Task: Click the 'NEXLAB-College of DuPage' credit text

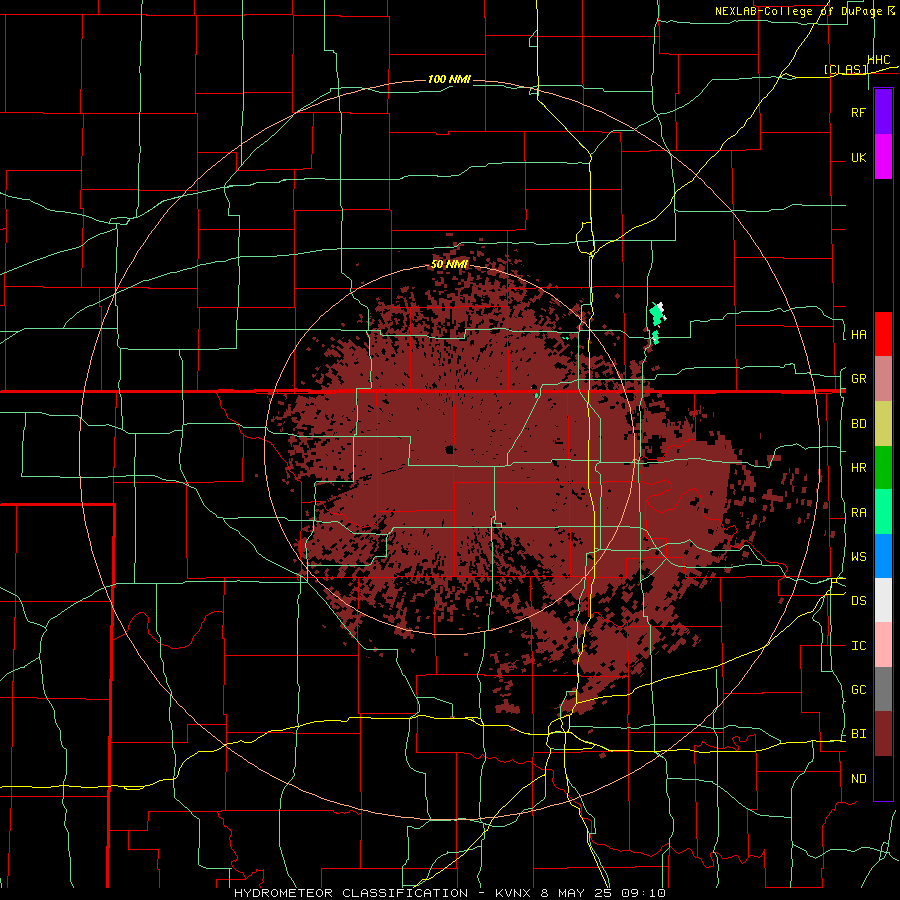Action: tap(798, 11)
